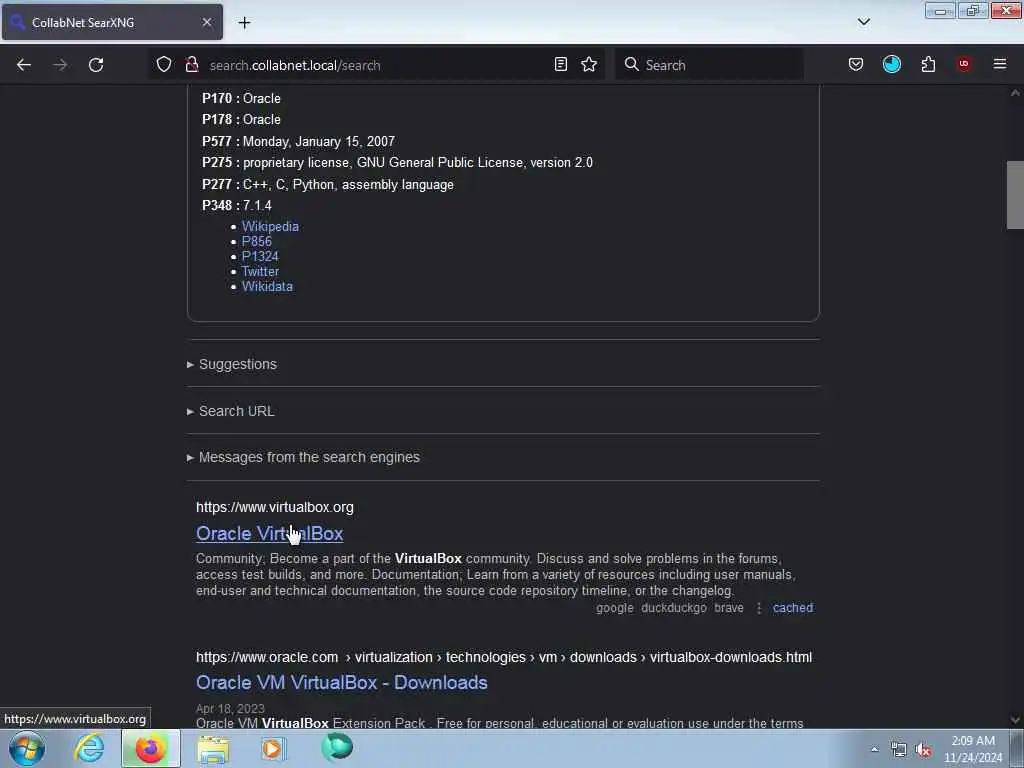Click the P178 : Oracle row

tap(241, 120)
